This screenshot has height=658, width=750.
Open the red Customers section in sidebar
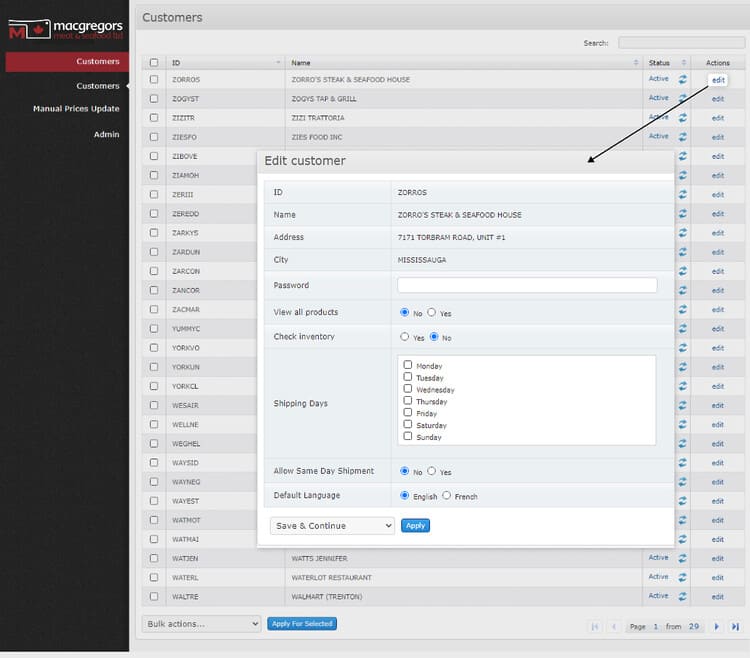(x=67, y=62)
